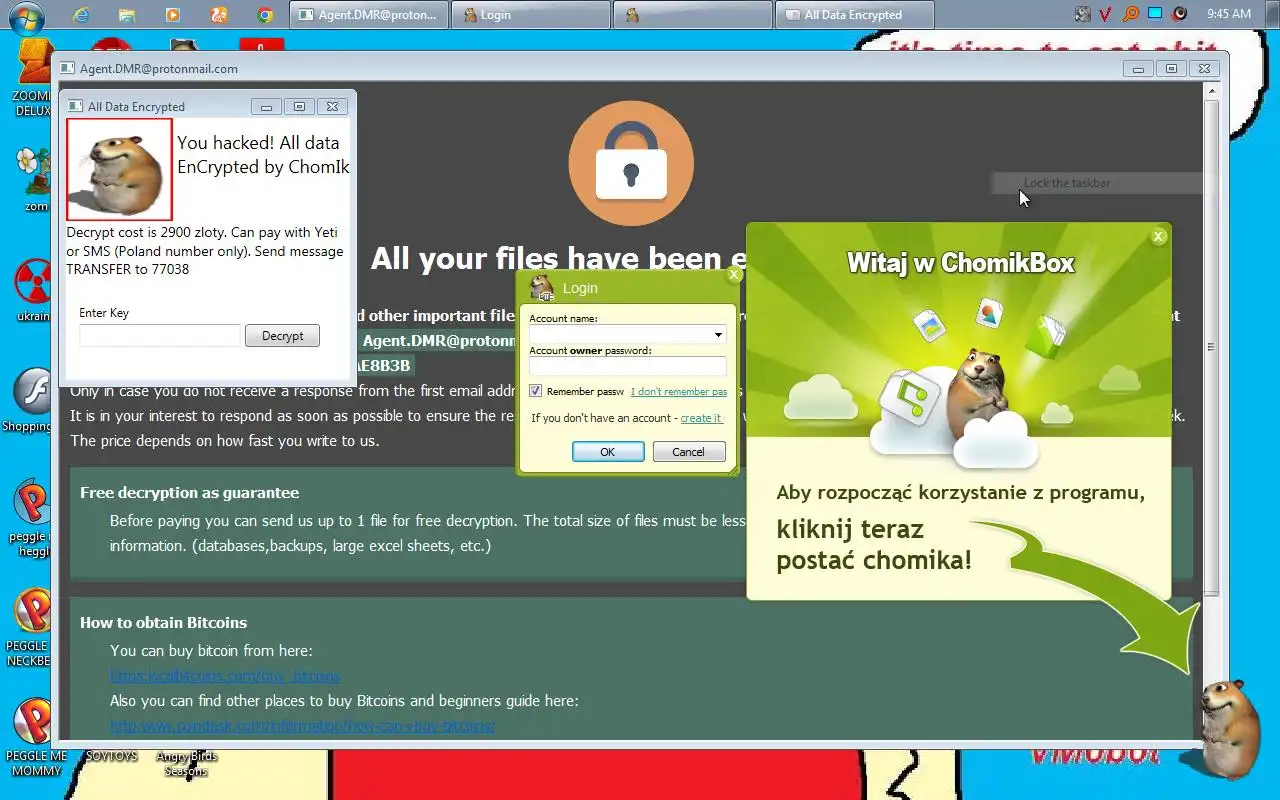Open the SOYTOYS desktop shortcut

[x=111, y=756]
